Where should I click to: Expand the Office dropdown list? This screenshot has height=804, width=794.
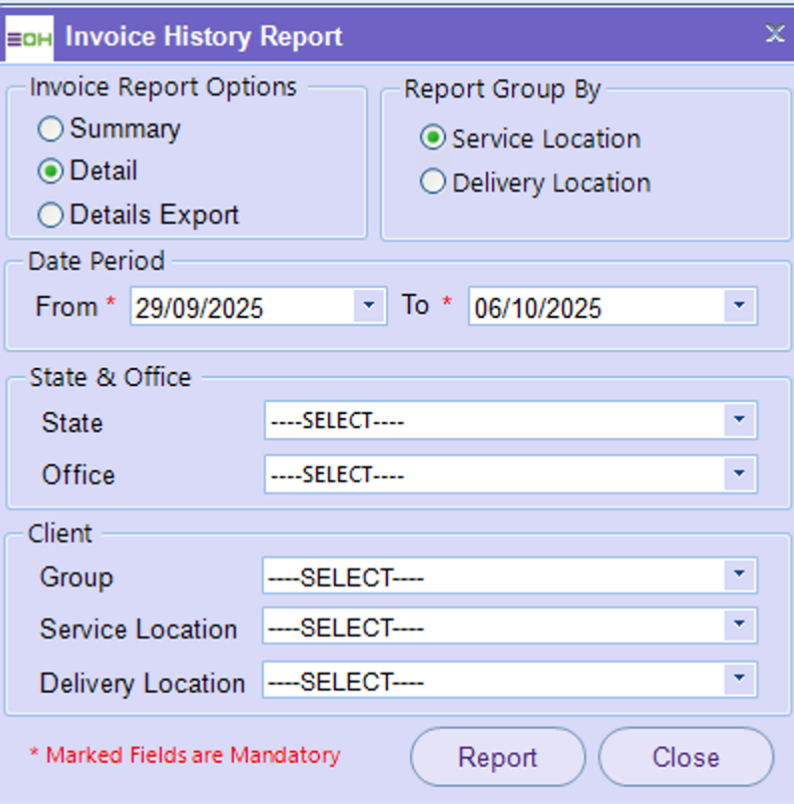click(739, 474)
